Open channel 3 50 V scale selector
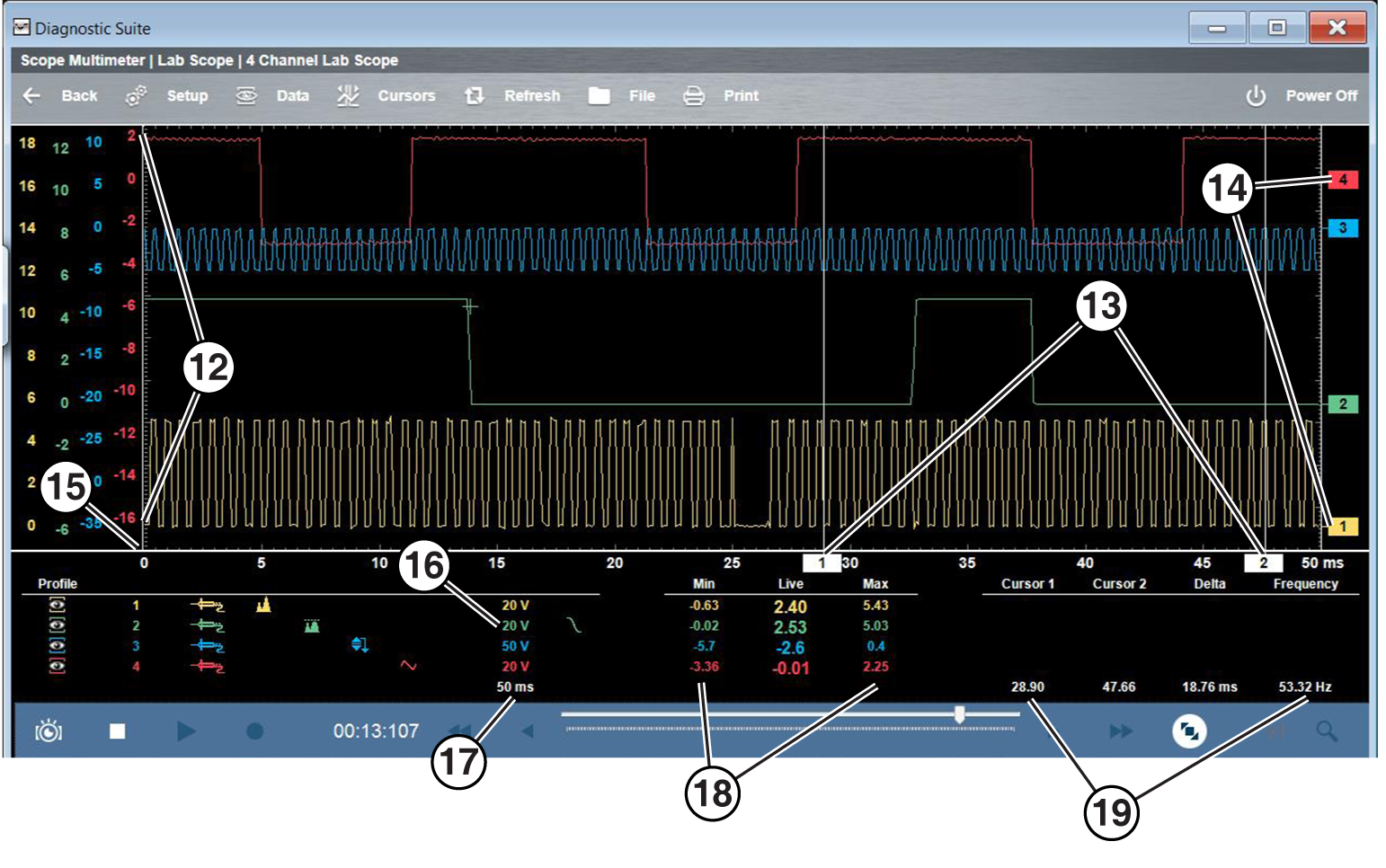 coord(515,646)
